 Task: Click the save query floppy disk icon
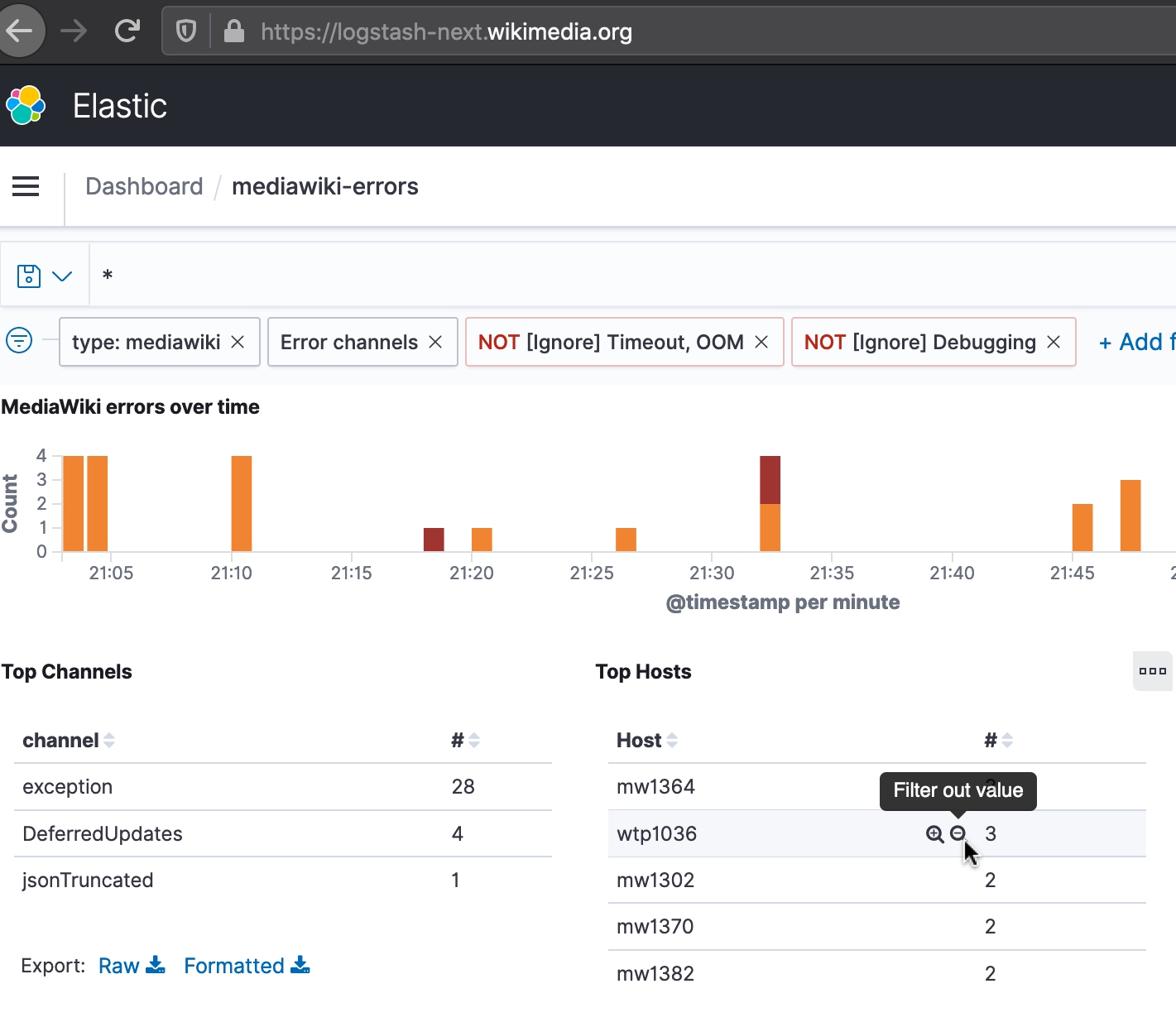(x=29, y=274)
